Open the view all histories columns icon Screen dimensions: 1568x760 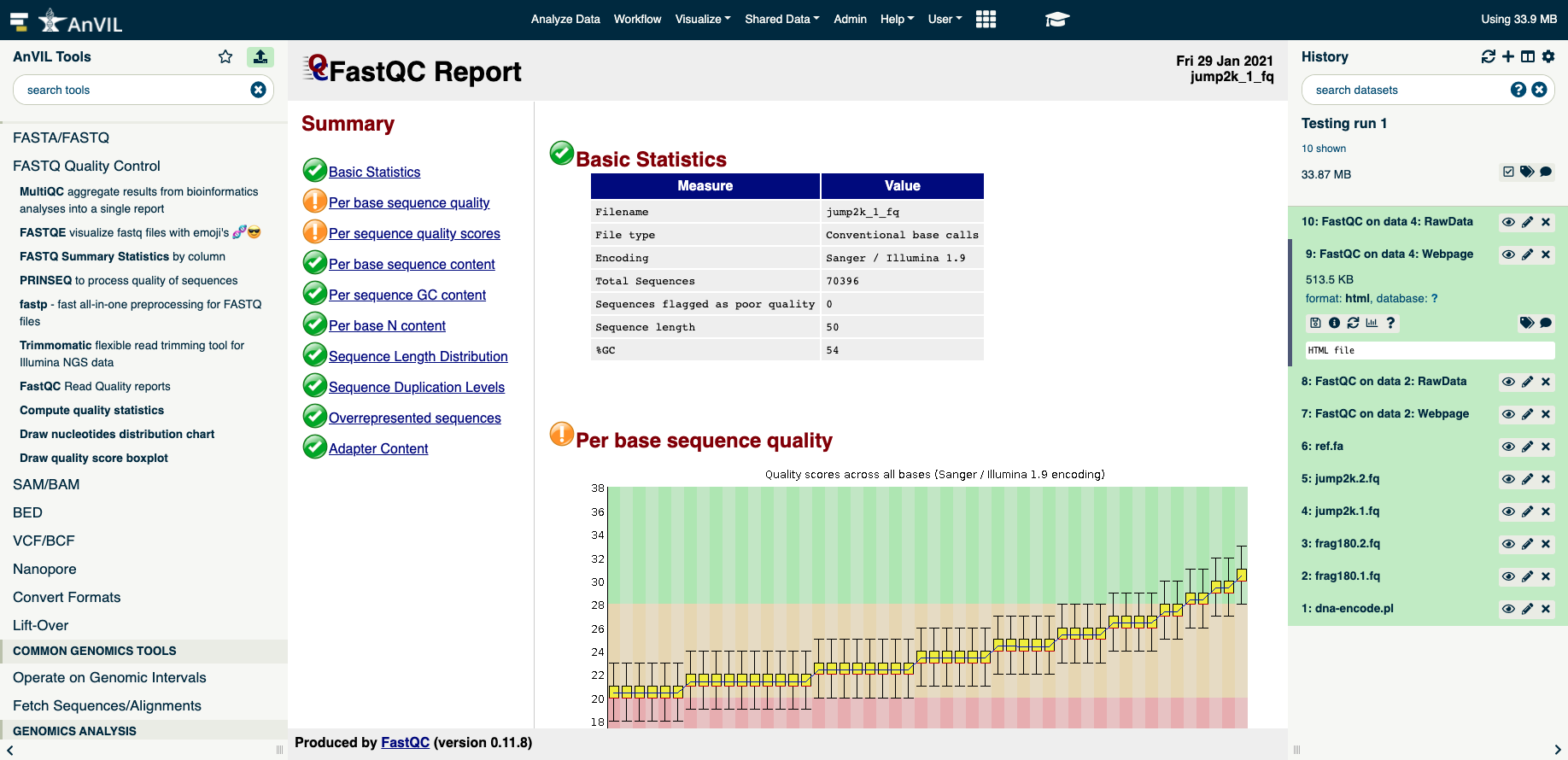click(x=1528, y=56)
